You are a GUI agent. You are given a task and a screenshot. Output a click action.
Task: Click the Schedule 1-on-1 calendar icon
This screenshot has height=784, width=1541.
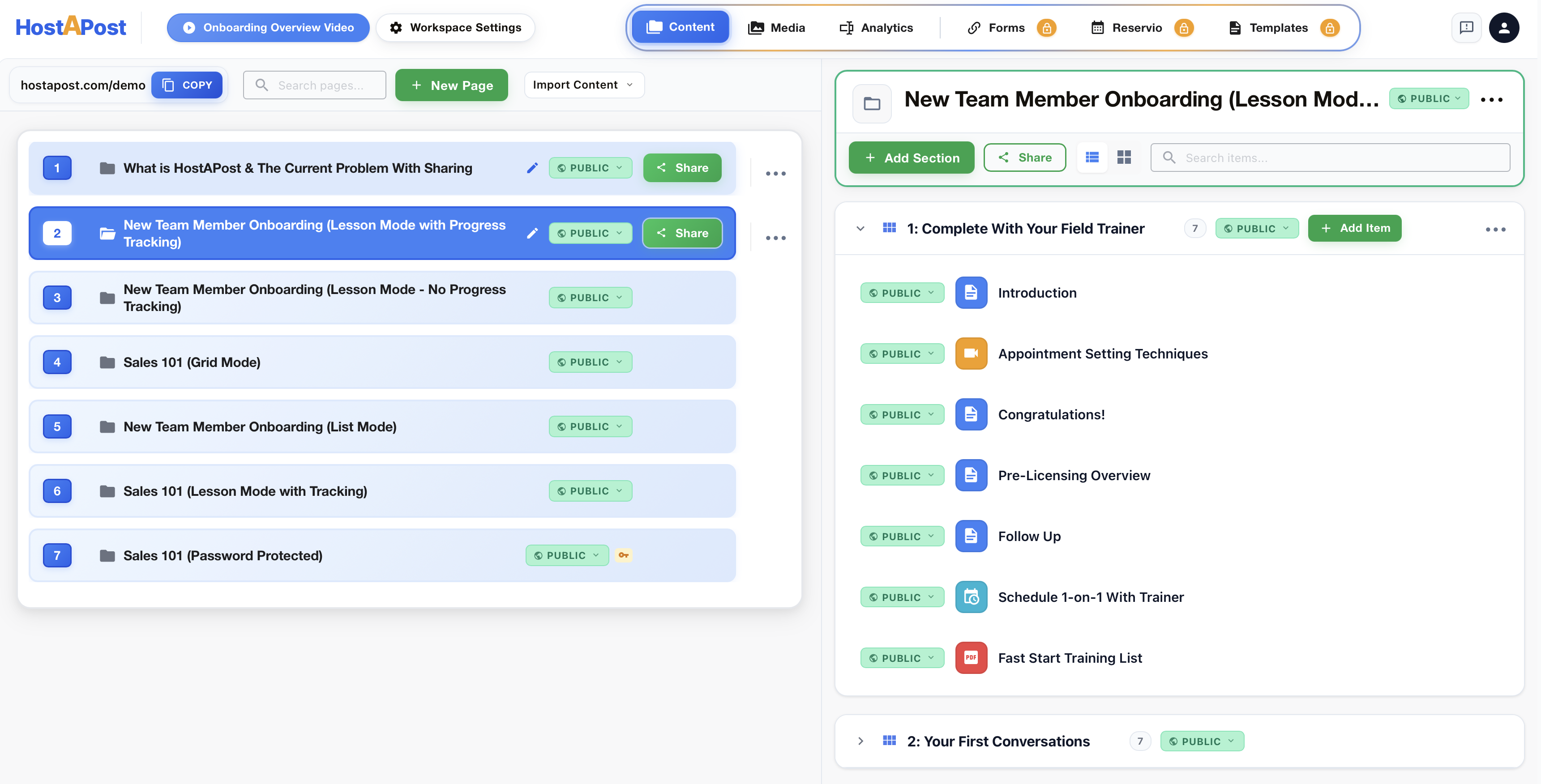point(971,597)
